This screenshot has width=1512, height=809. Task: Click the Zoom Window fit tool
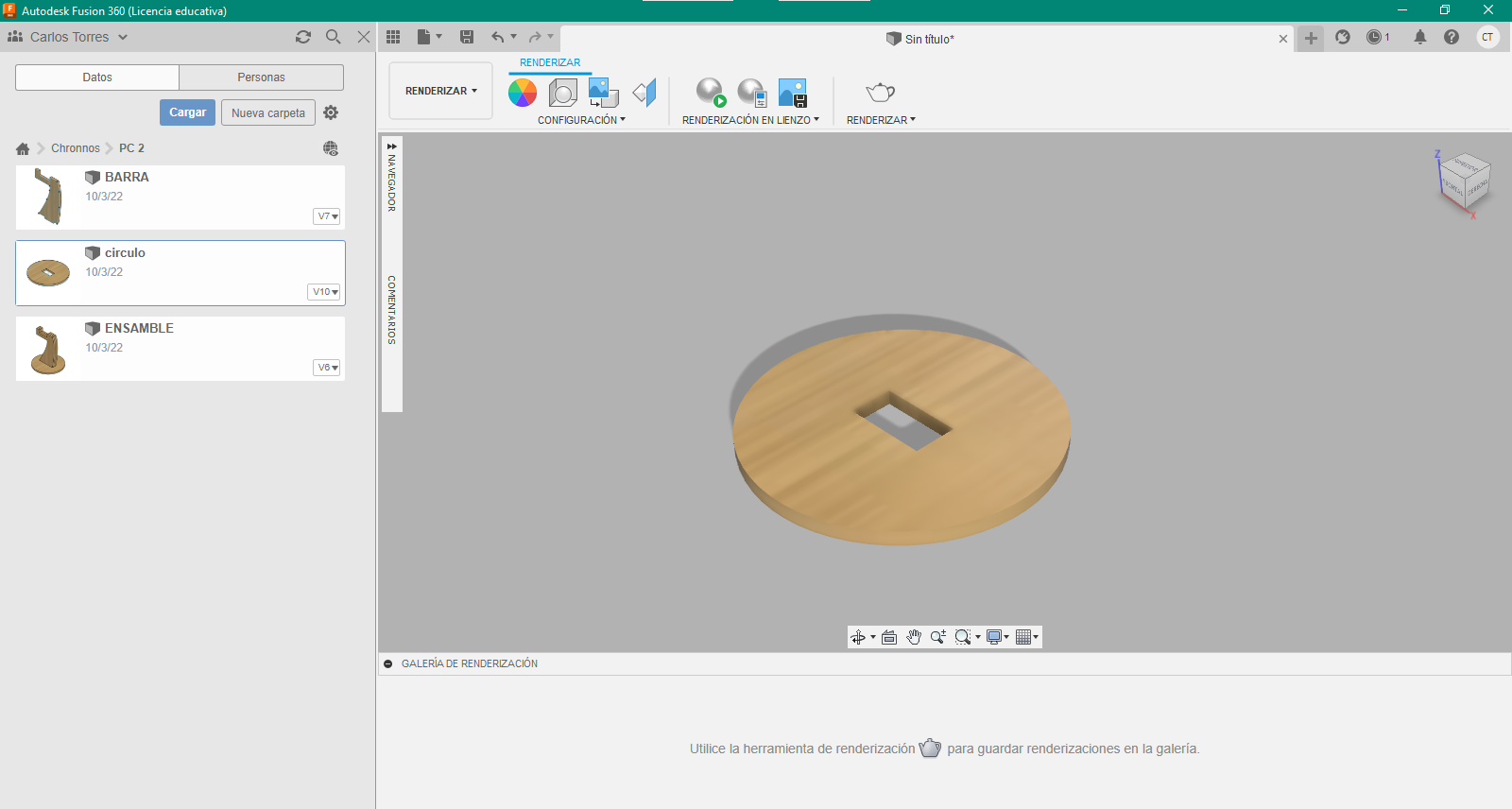coord(963,637)
